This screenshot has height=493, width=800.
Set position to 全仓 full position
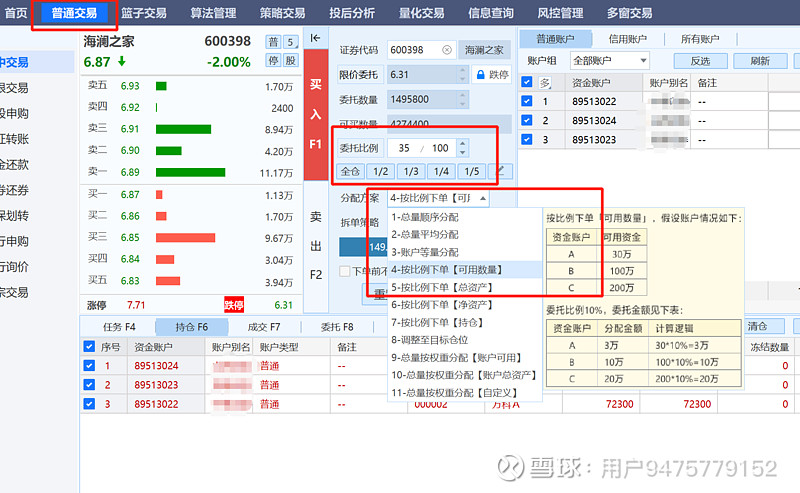(x=350, y=171)
